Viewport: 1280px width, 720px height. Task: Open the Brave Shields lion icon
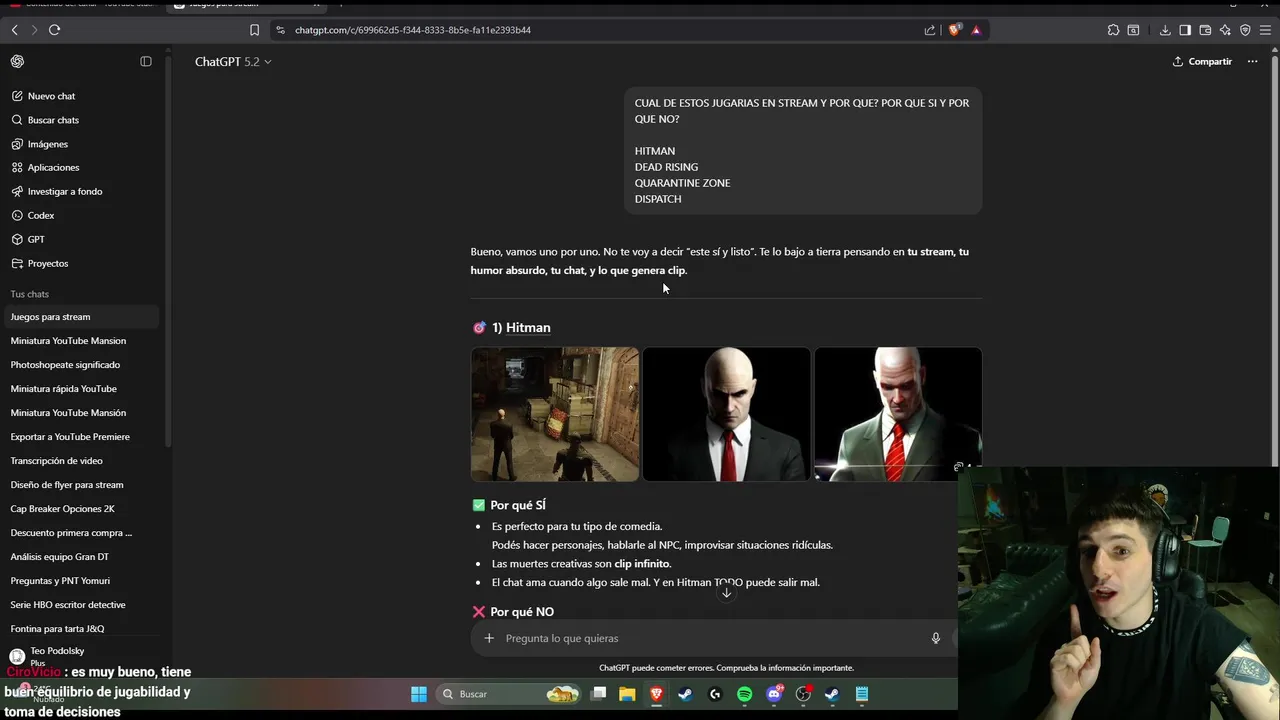tap(954, 30)
